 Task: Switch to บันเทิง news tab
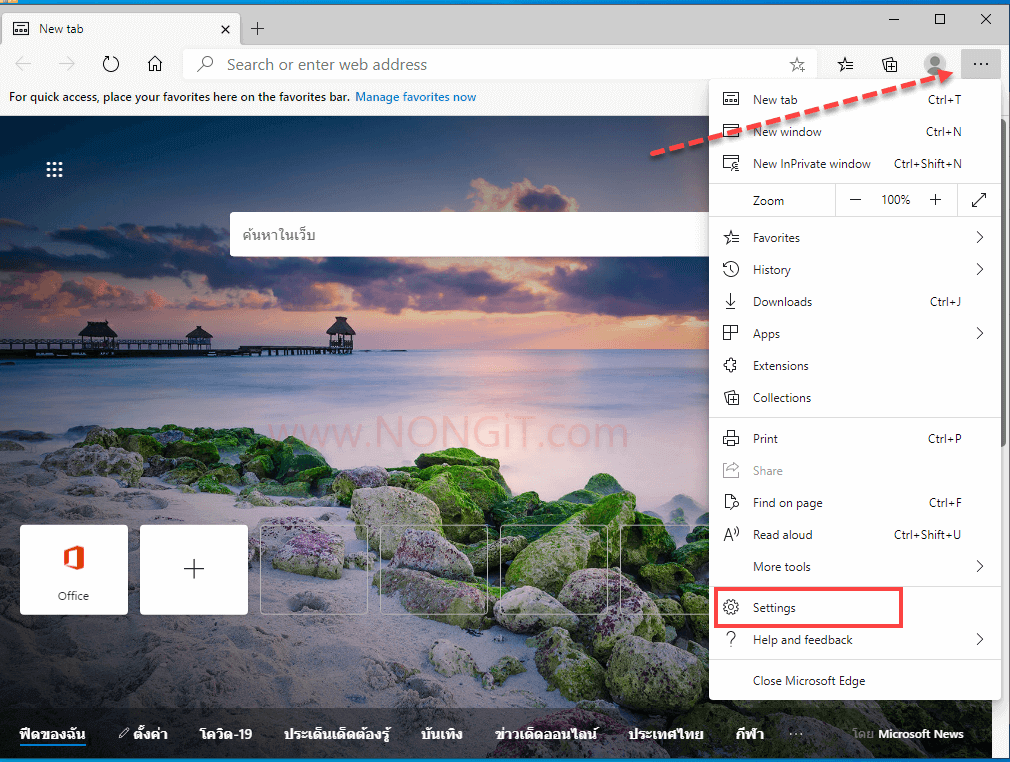pyautogui.click(x=442, y=734)
